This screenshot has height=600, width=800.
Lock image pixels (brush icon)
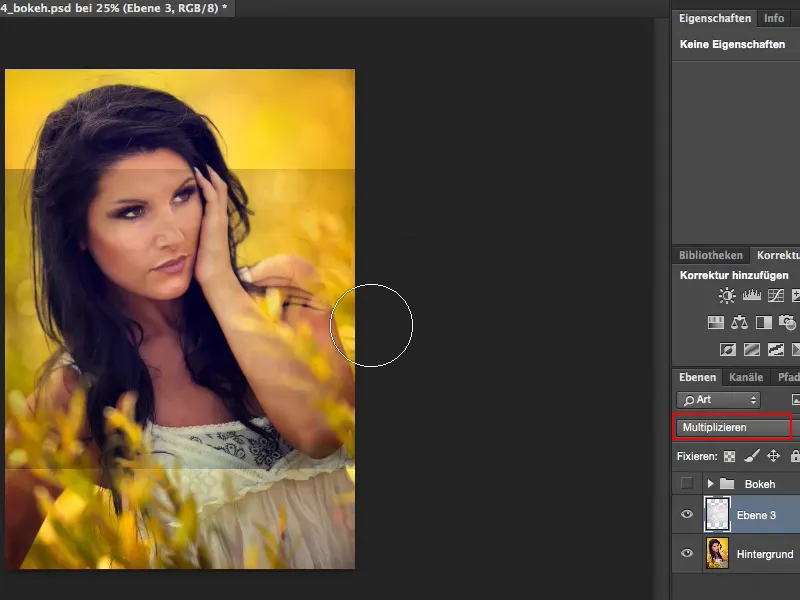(752, 456)
